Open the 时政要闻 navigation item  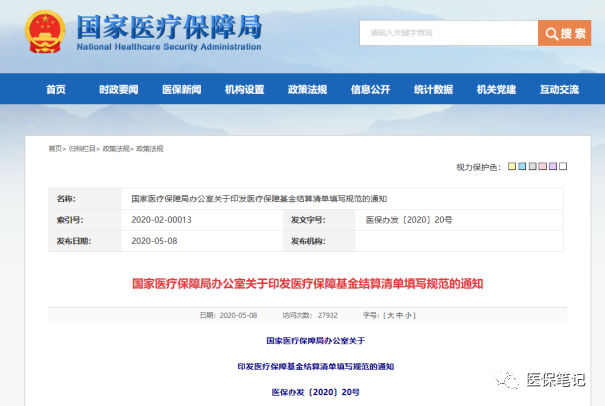(x=118, y=90)
